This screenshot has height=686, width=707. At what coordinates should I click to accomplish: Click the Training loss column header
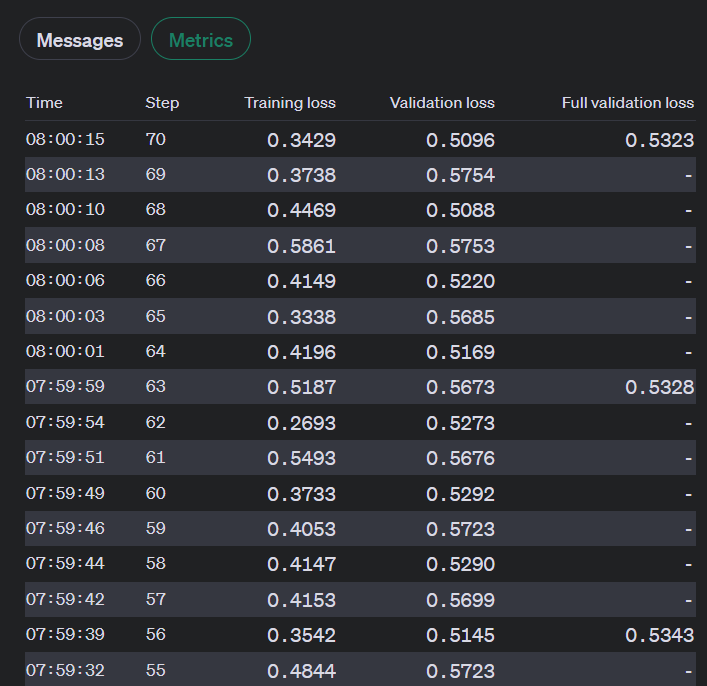290,103
